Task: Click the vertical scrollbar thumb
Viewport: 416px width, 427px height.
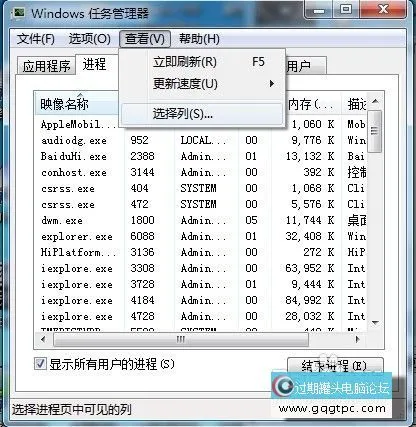Action: click(375, 131)
